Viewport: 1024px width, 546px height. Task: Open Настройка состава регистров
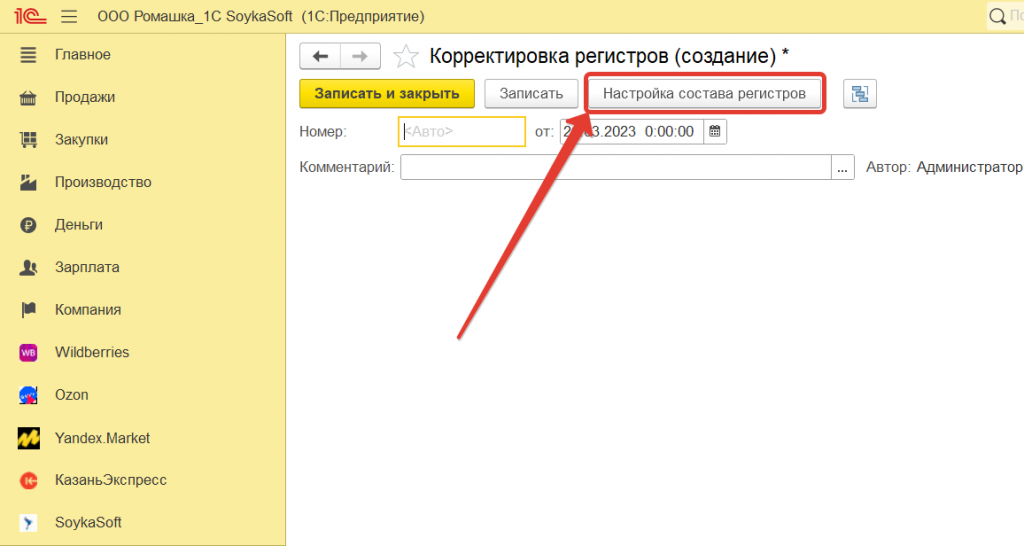pyautogui.click(x=704, y=94)
